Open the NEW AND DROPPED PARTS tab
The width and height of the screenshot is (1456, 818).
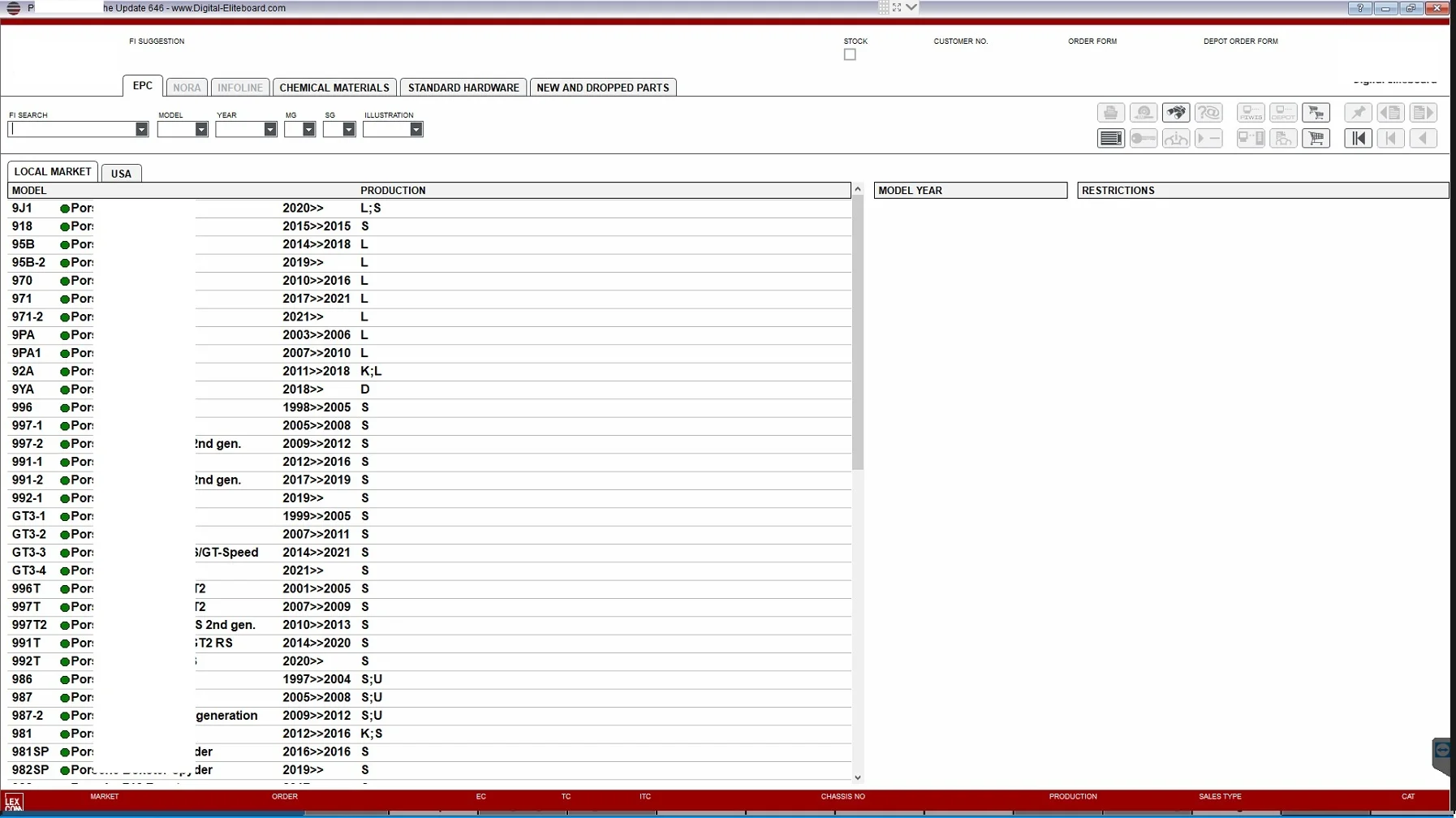(x=603, y=88)
